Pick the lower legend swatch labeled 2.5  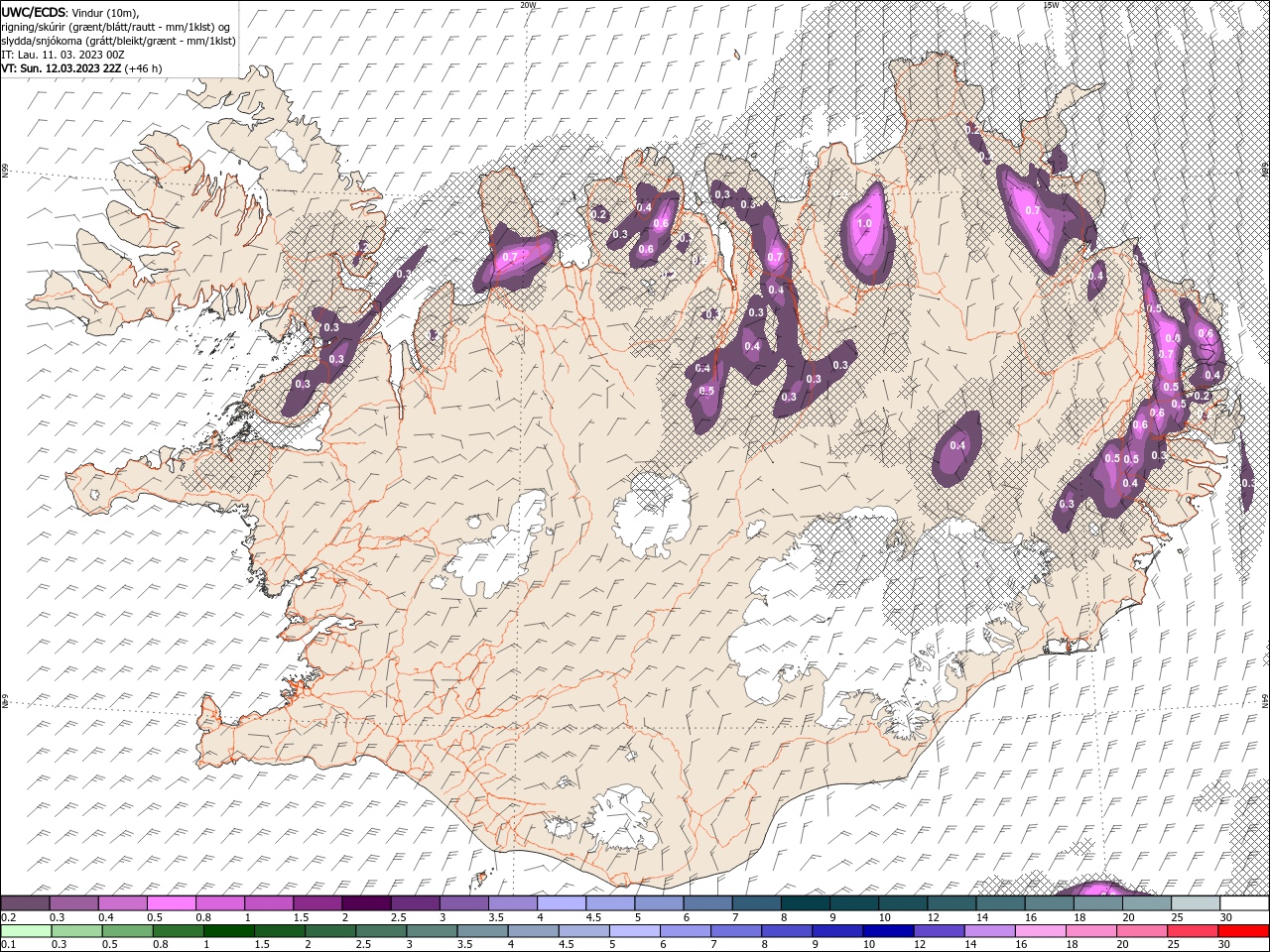point(380,930)
